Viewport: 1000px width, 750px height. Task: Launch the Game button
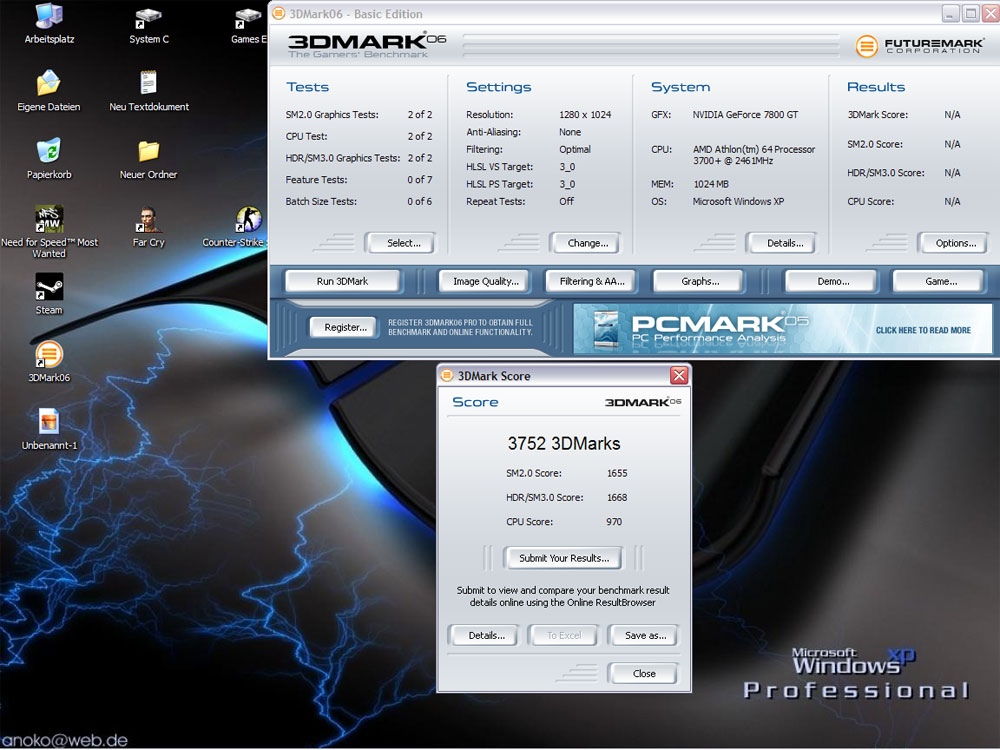940,281
